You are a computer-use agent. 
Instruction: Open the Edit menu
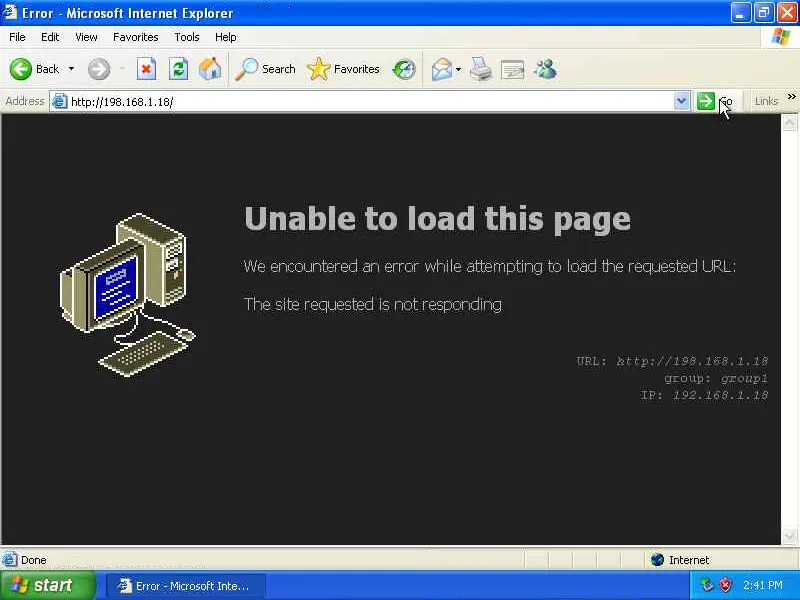(50, 37)
